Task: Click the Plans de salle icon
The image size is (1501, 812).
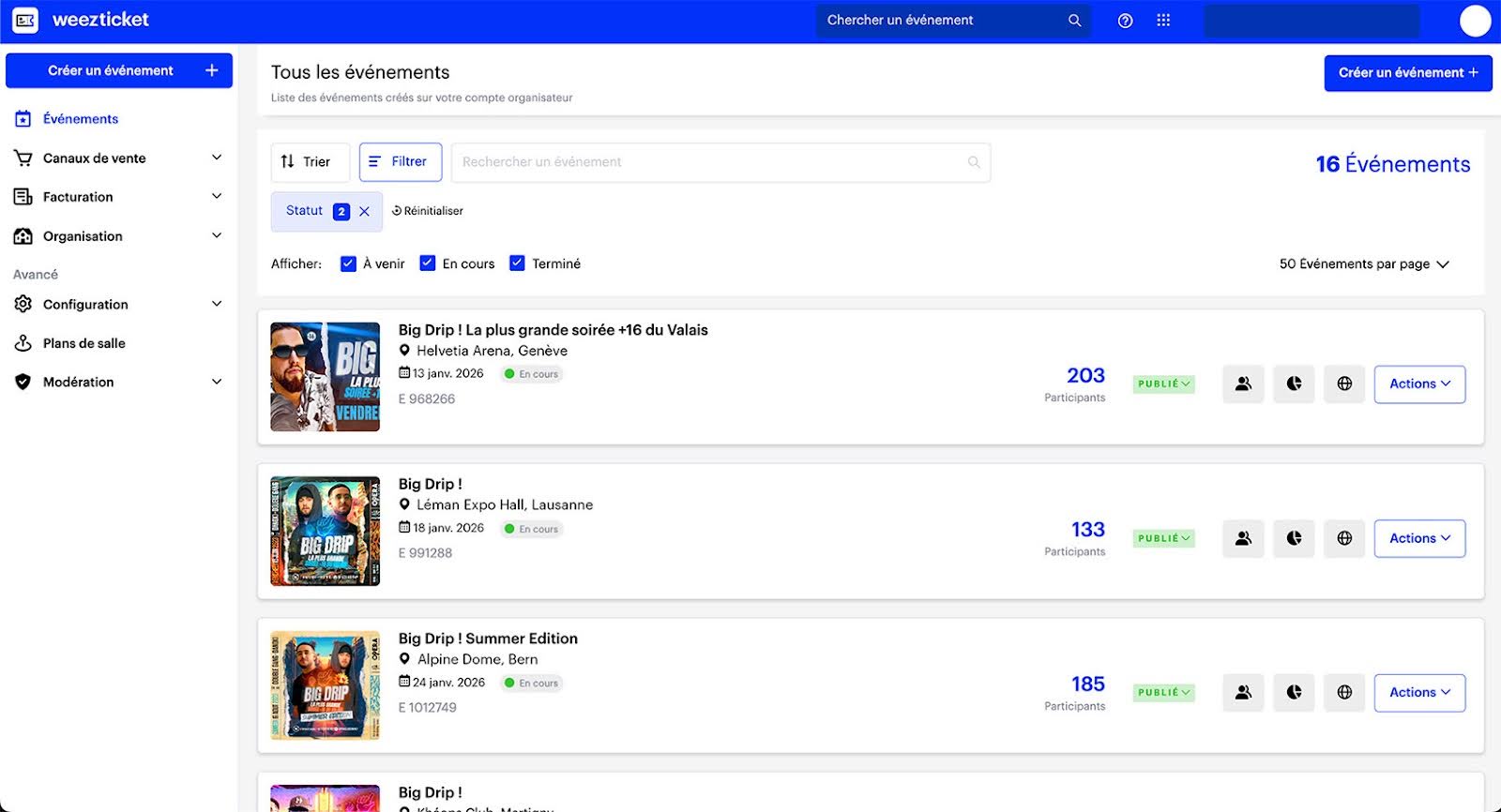Action: pos(23,343)
